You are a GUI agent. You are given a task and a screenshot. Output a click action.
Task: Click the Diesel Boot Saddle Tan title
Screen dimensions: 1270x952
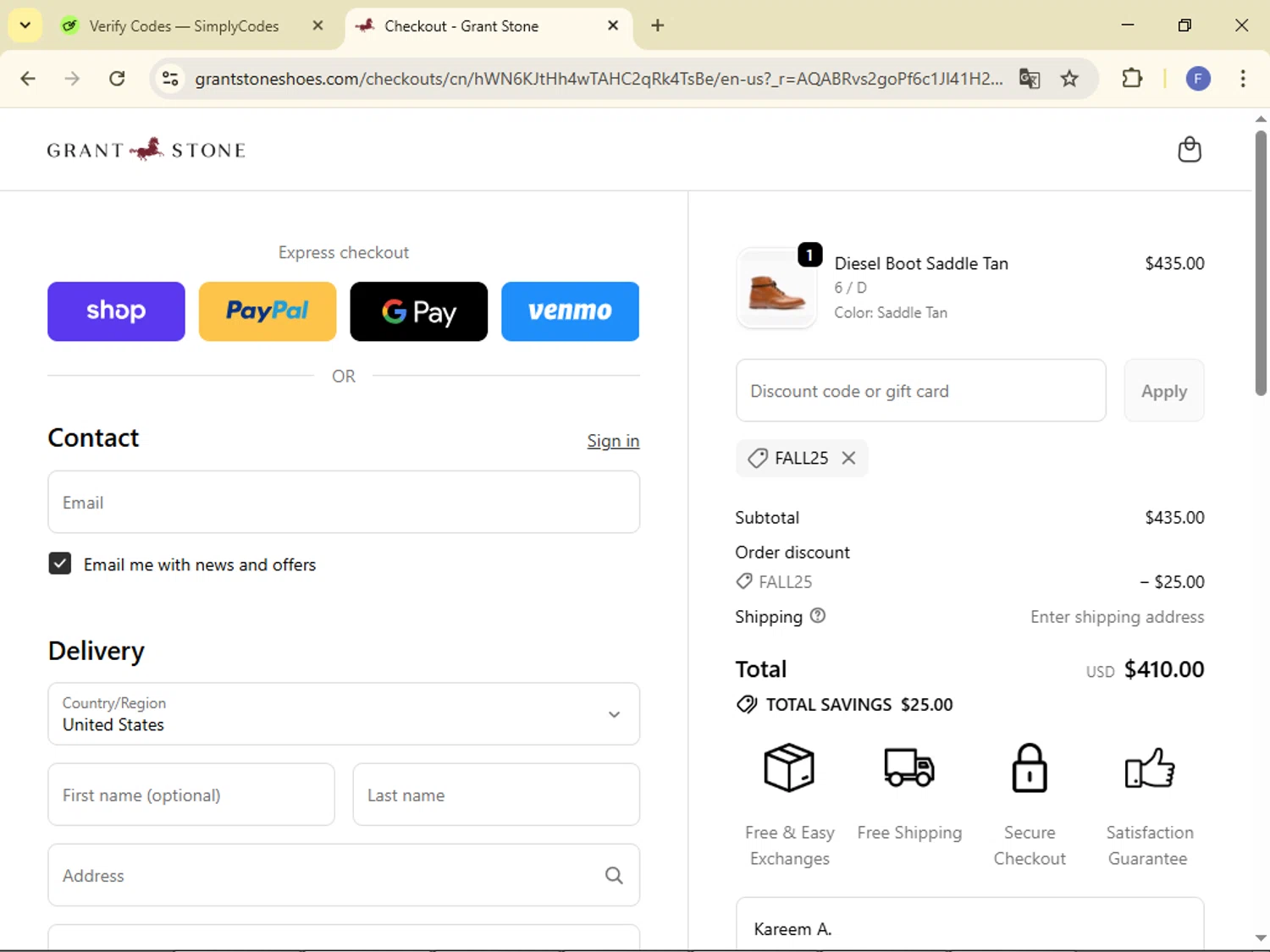pos(921,263)
